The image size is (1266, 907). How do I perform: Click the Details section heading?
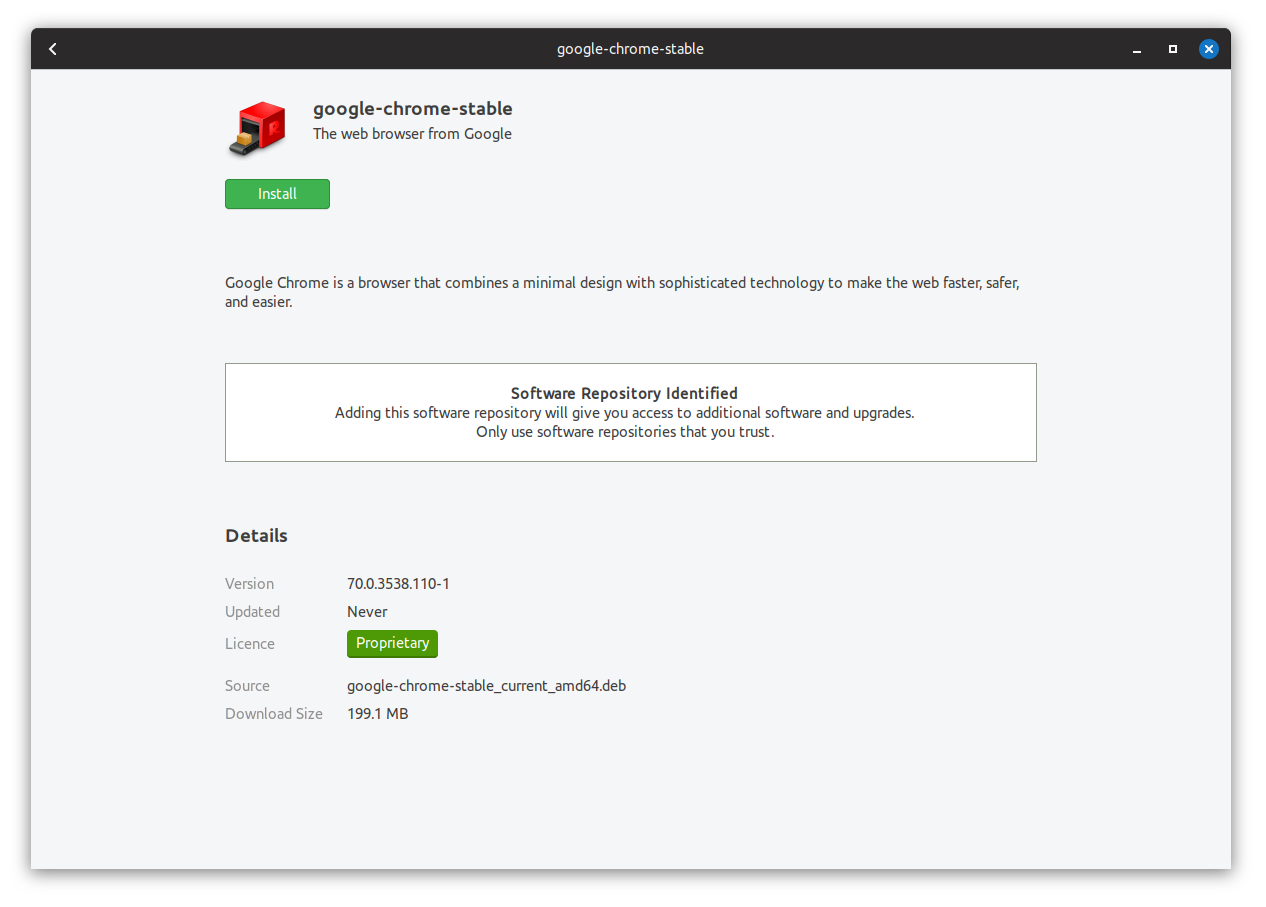(256, 536)
